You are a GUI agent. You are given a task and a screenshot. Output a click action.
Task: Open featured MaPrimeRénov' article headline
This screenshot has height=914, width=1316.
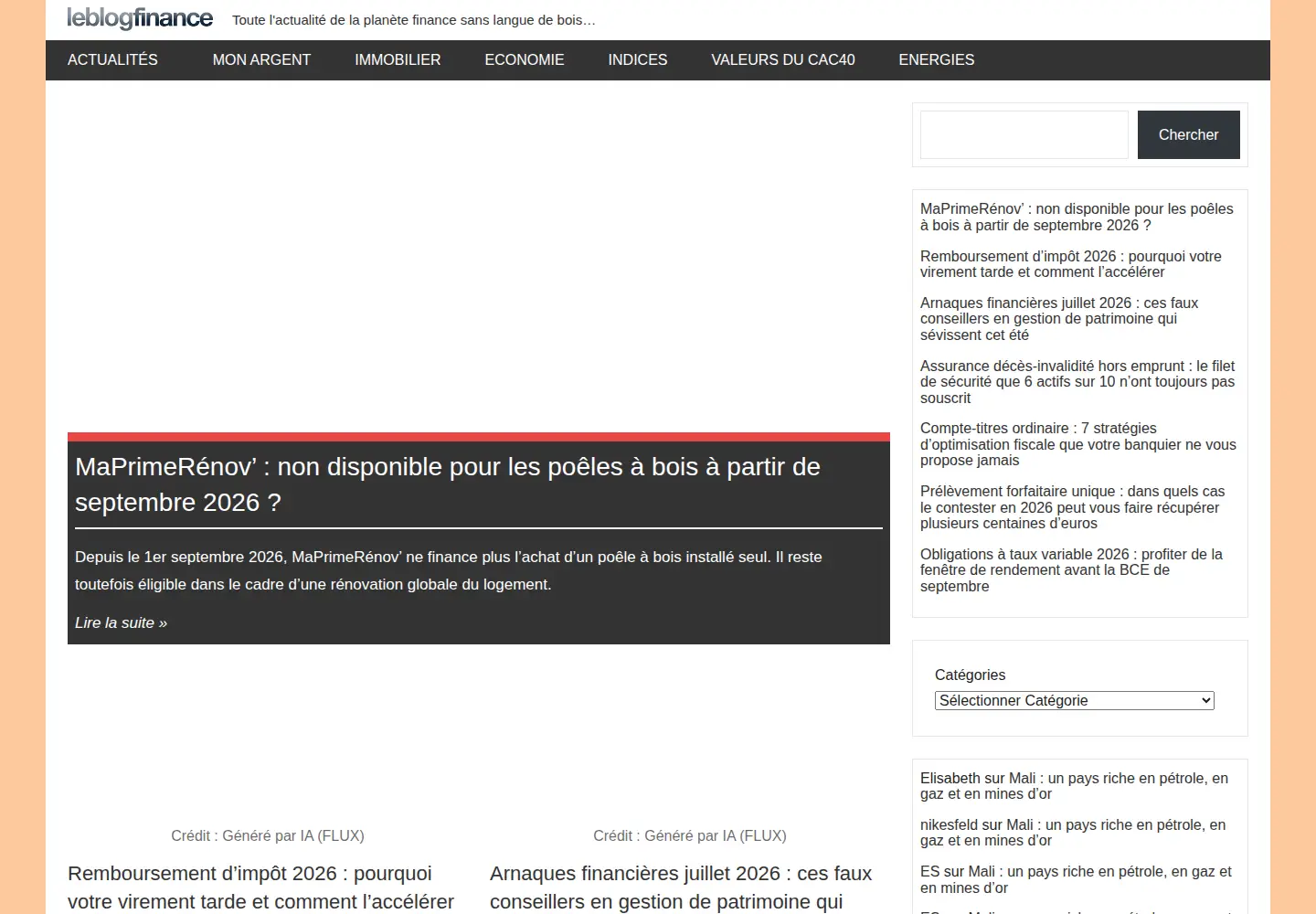448,484
